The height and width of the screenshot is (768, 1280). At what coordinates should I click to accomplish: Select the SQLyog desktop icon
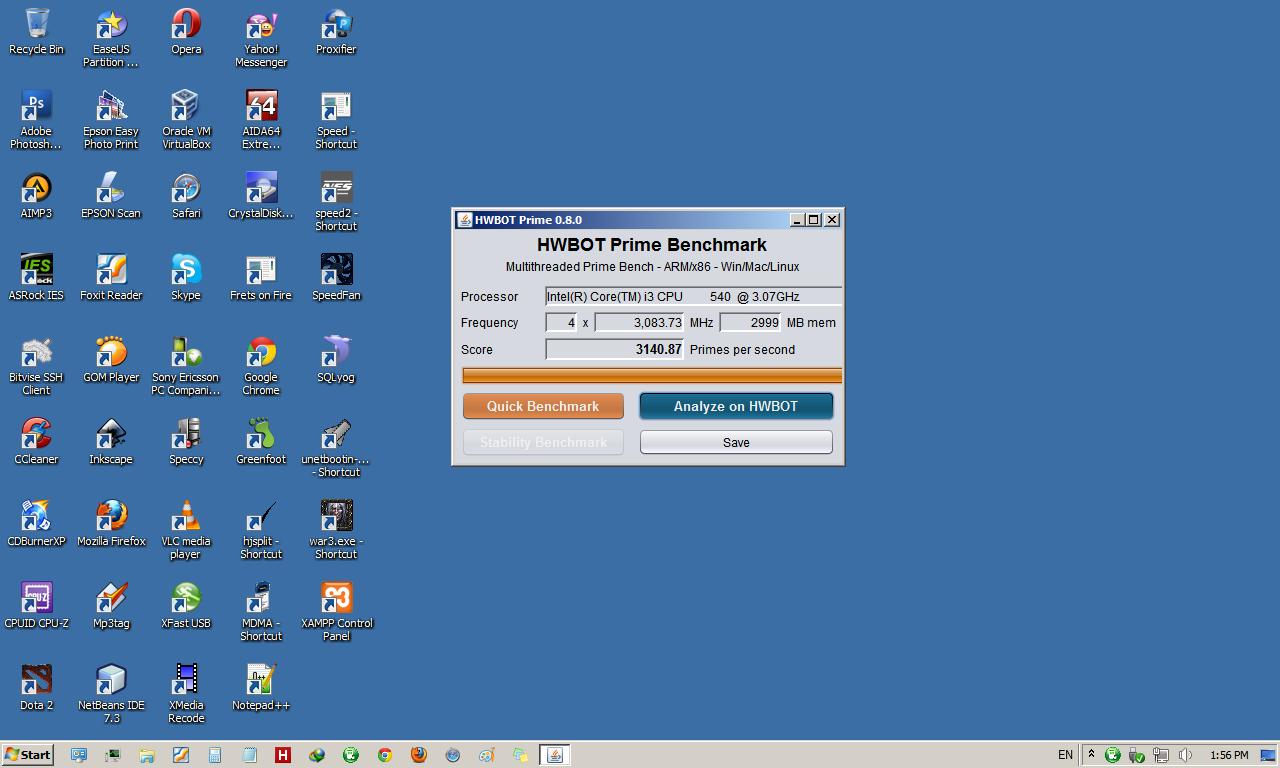[x=336, y=359]
